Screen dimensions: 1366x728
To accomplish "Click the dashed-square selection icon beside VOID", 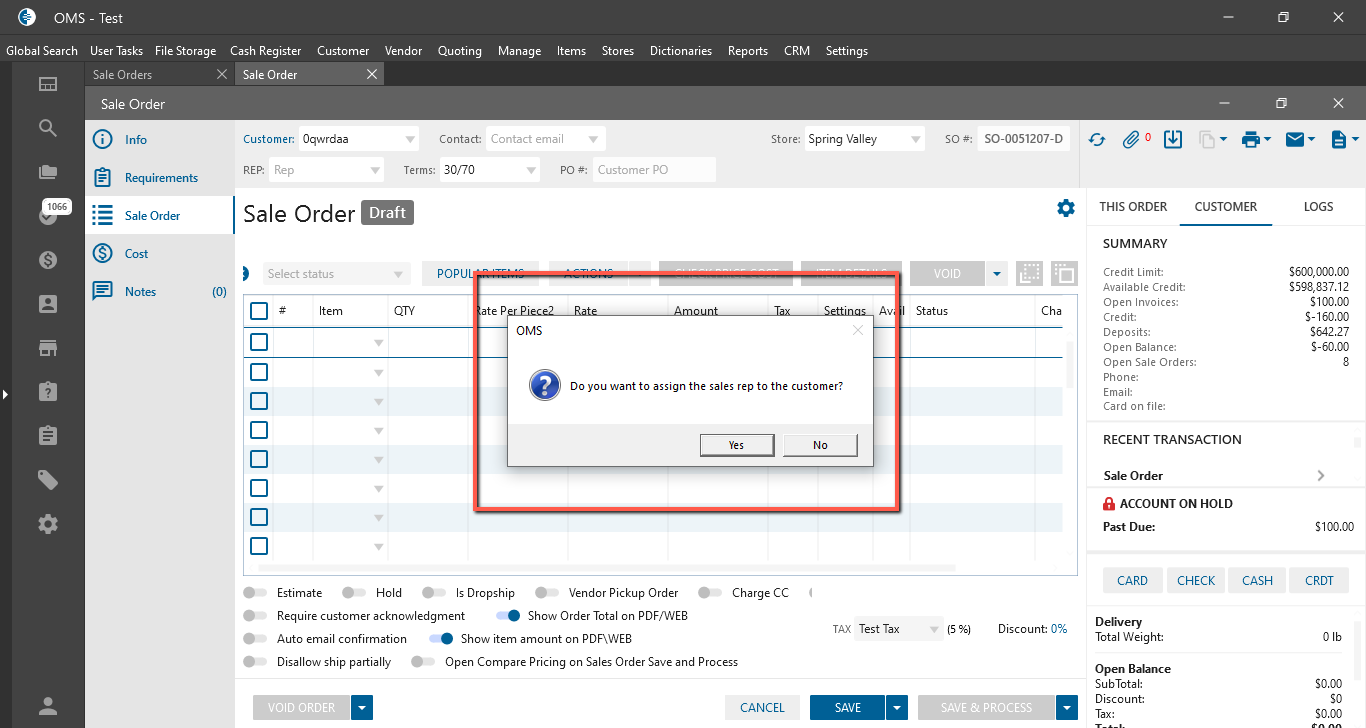I will click(1029, 273).
